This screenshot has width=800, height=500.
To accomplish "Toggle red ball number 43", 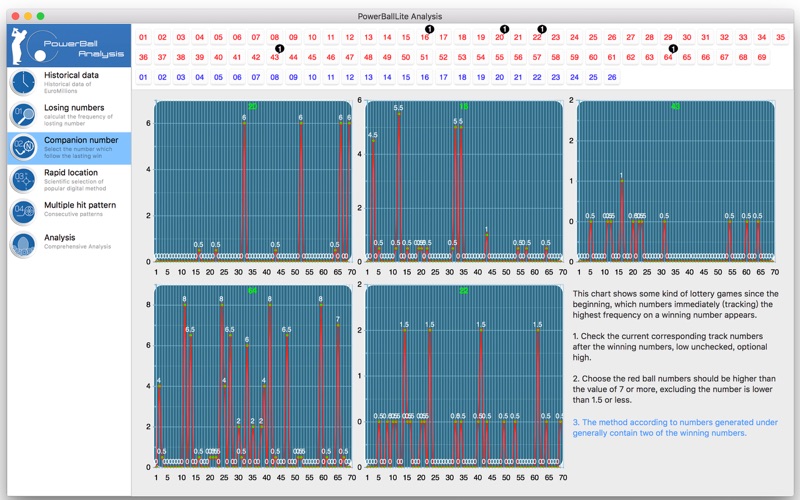I will click(x=274, y=57).
